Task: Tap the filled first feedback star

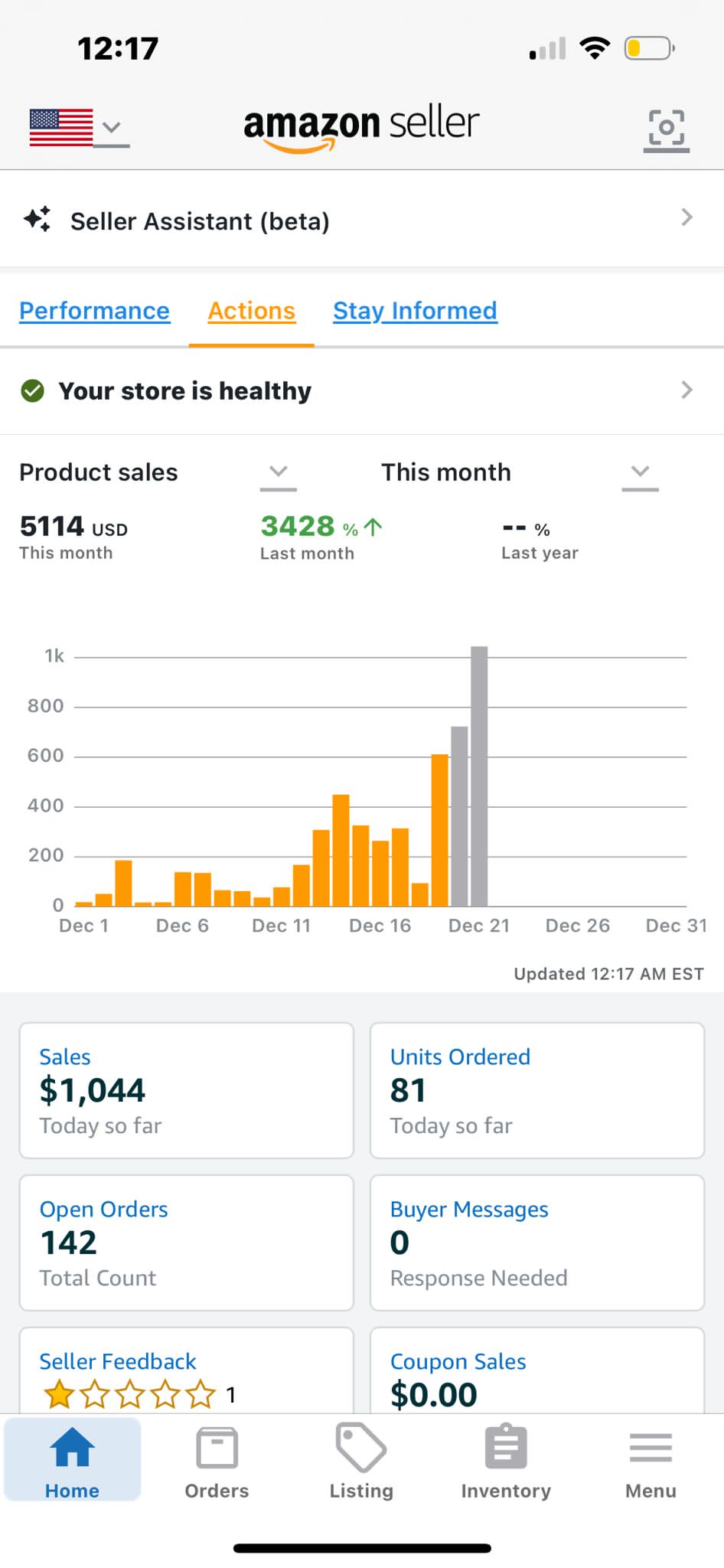Action: click(x=59, y=1394)
